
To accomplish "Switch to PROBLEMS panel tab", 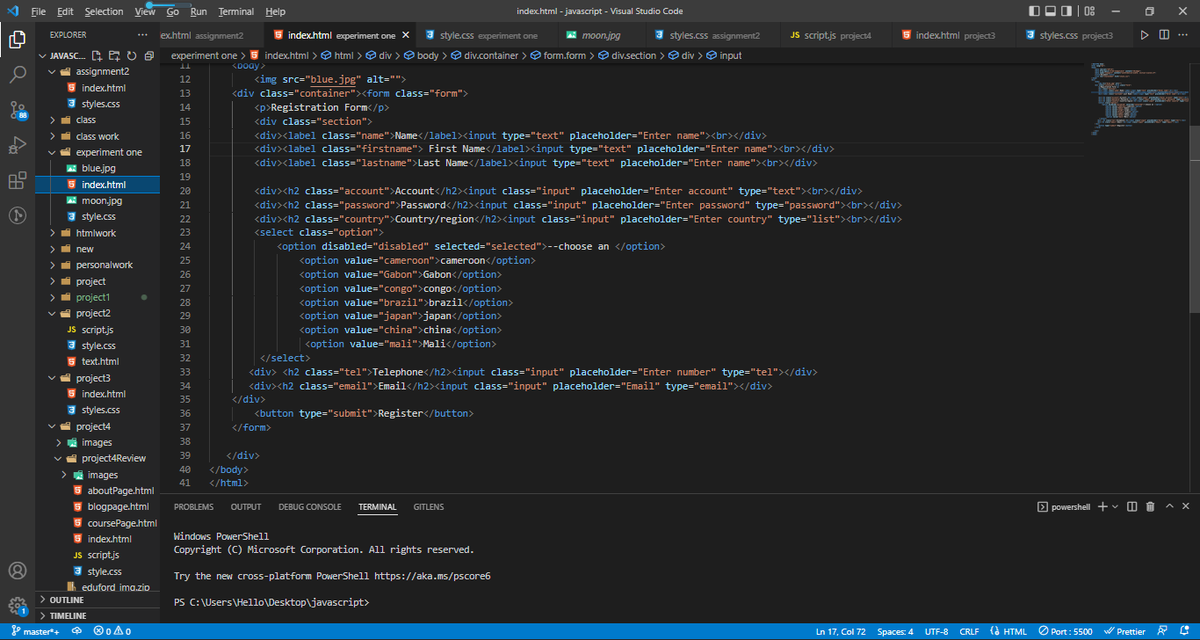I will pyautogui.click(x=193, y=507).
